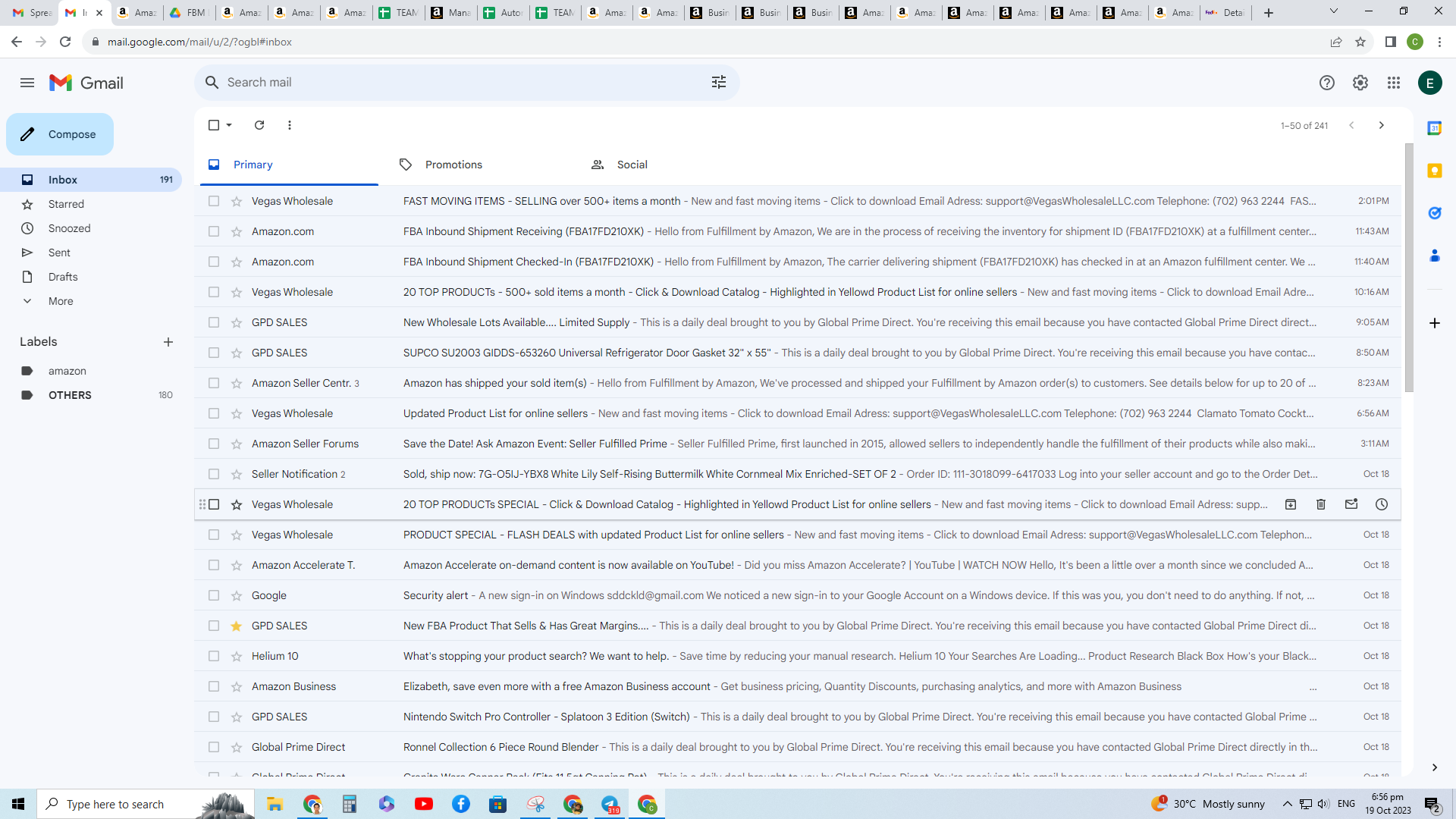
Task: Switch to the Primary tab
Action: 289,165
